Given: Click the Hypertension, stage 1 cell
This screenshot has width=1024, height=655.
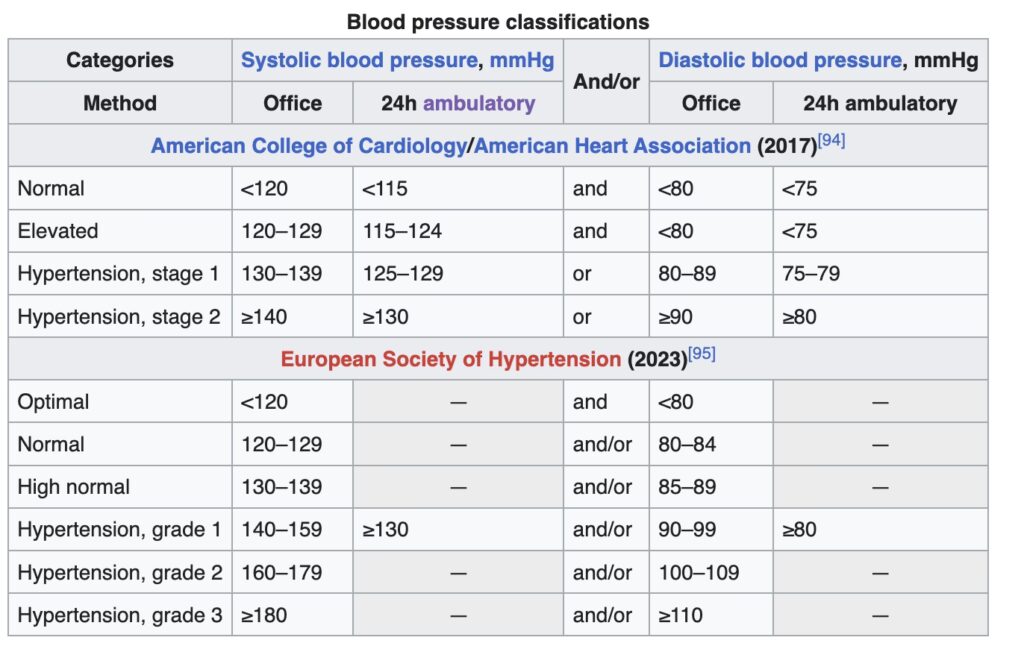Looking at the screenshot, I should tap(118, 273).
